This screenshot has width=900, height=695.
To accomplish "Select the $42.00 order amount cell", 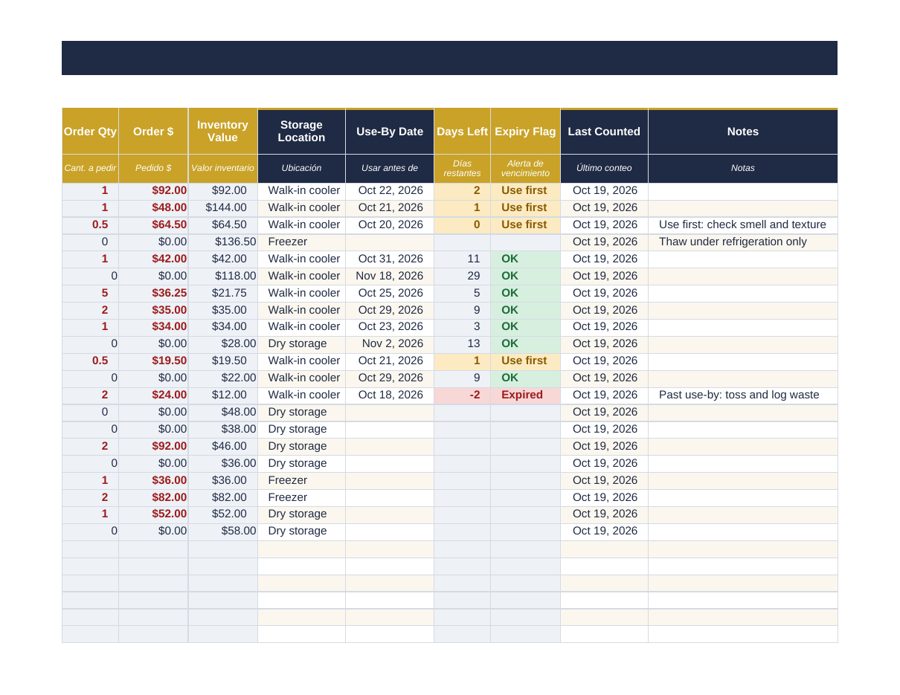I will (x=153, y=259).
